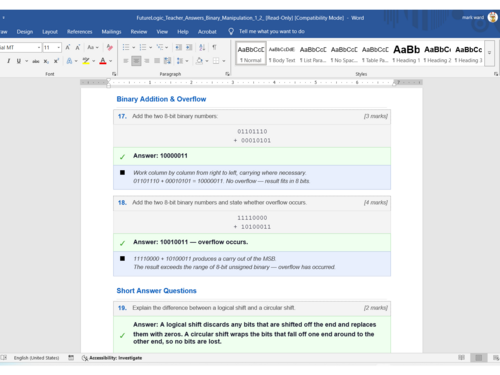Apply the Body Text style
The width and height of the screenshot is (500, 375).
click(282, 53)
